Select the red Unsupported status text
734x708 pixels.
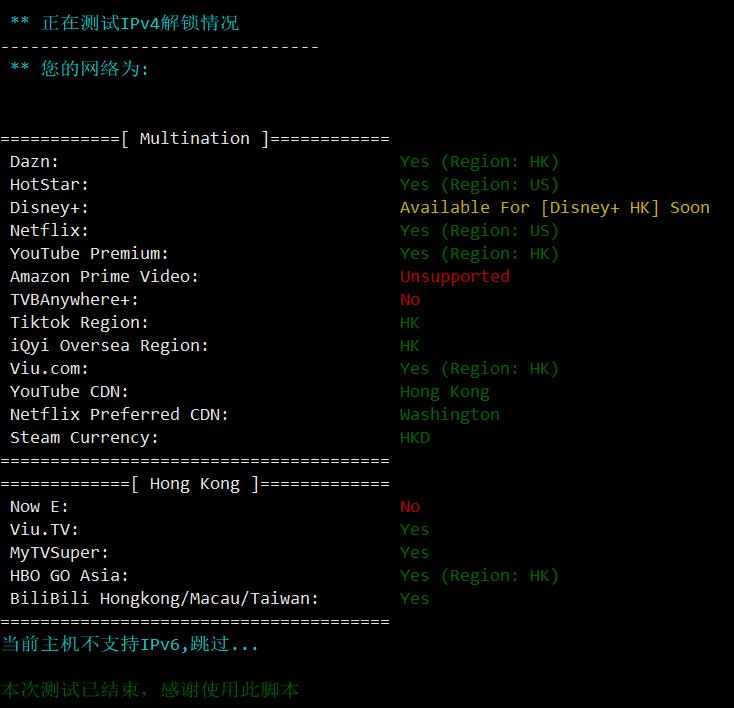coord(455,276)
